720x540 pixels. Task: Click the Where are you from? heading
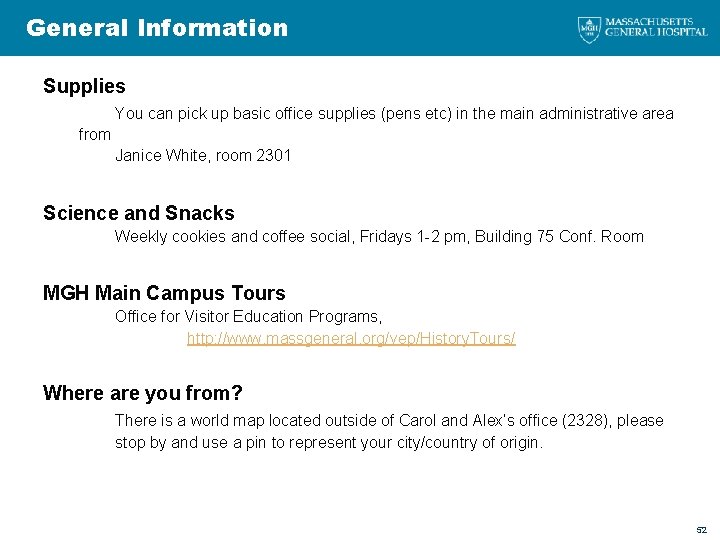[x=142, y=393]
